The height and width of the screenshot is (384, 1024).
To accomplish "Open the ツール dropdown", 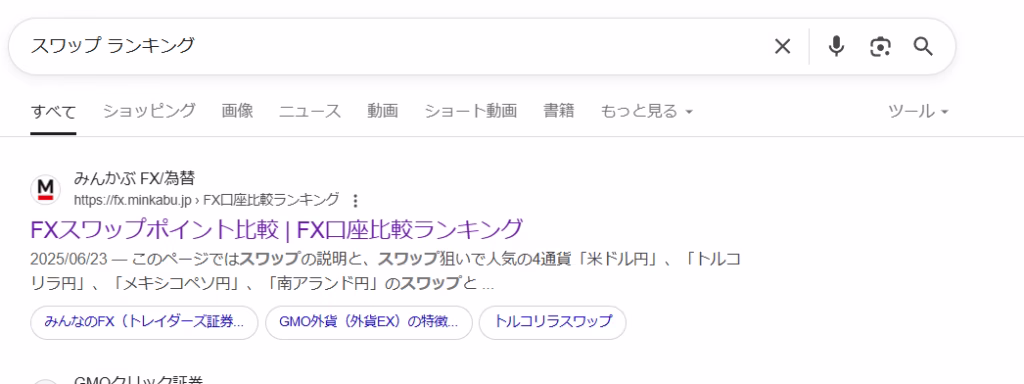I will 918,112.
